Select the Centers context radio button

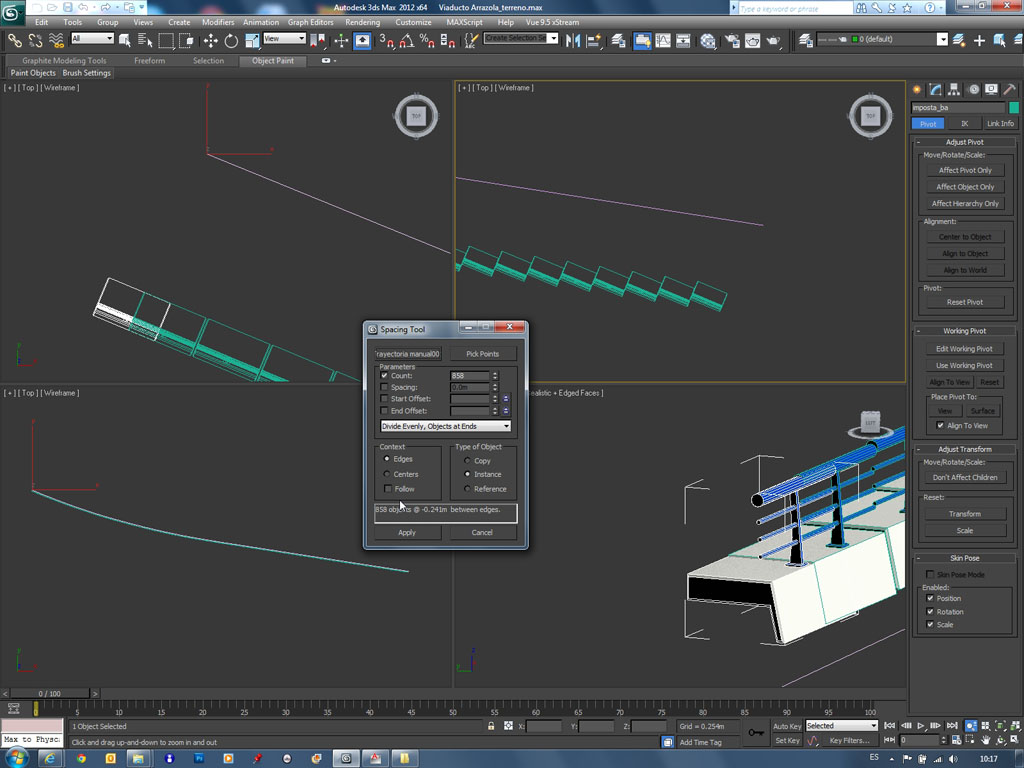tap(387, 474)
